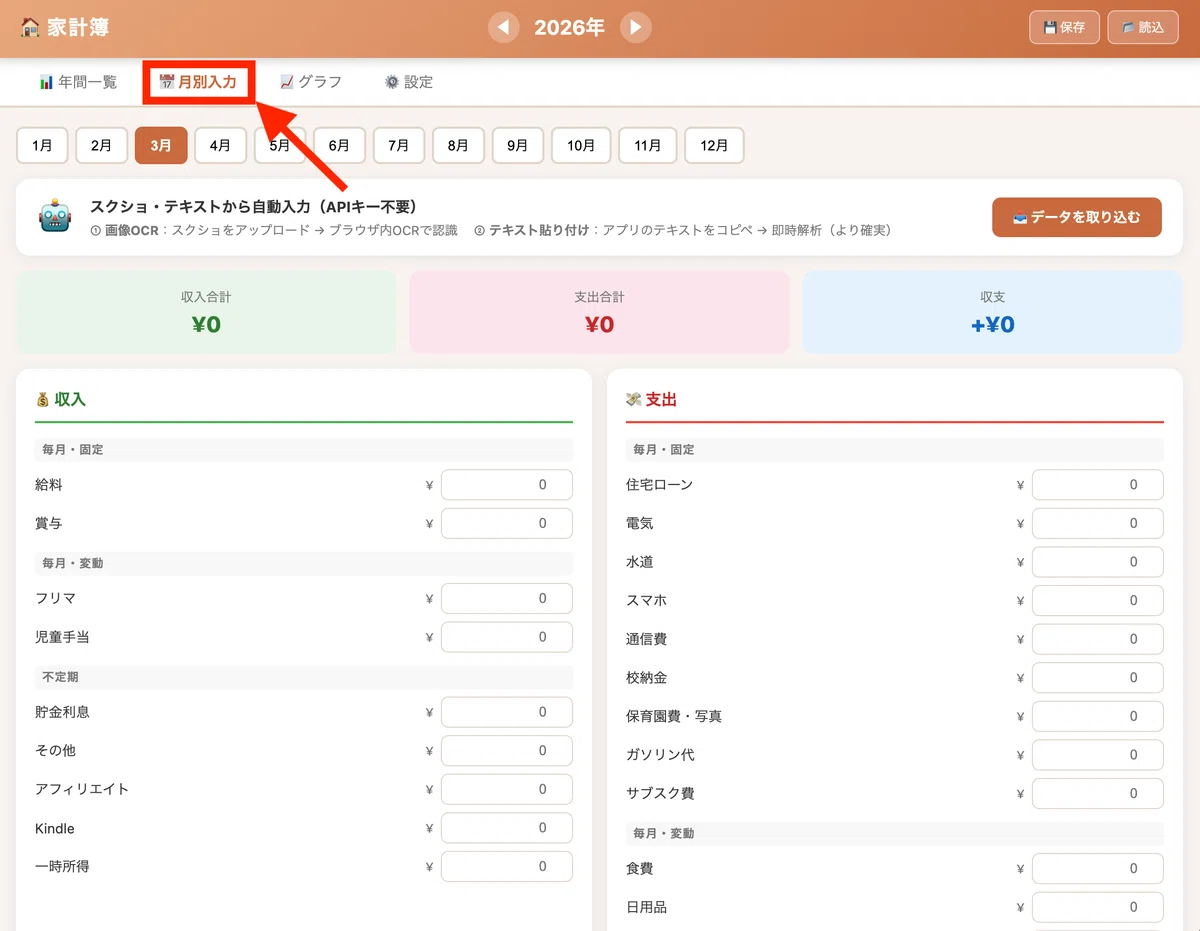Click the 収支 balance summary card

point(993,312)
